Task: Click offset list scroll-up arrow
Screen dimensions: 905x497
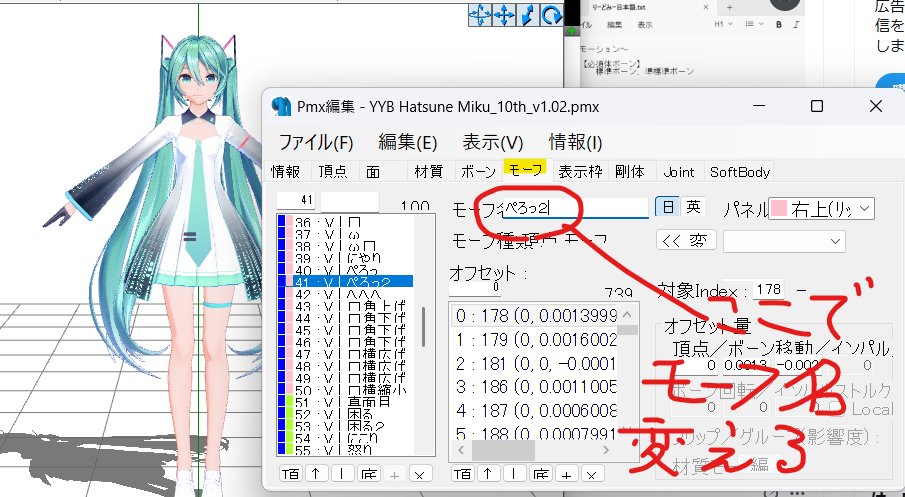Action: (x=628, y=315)
